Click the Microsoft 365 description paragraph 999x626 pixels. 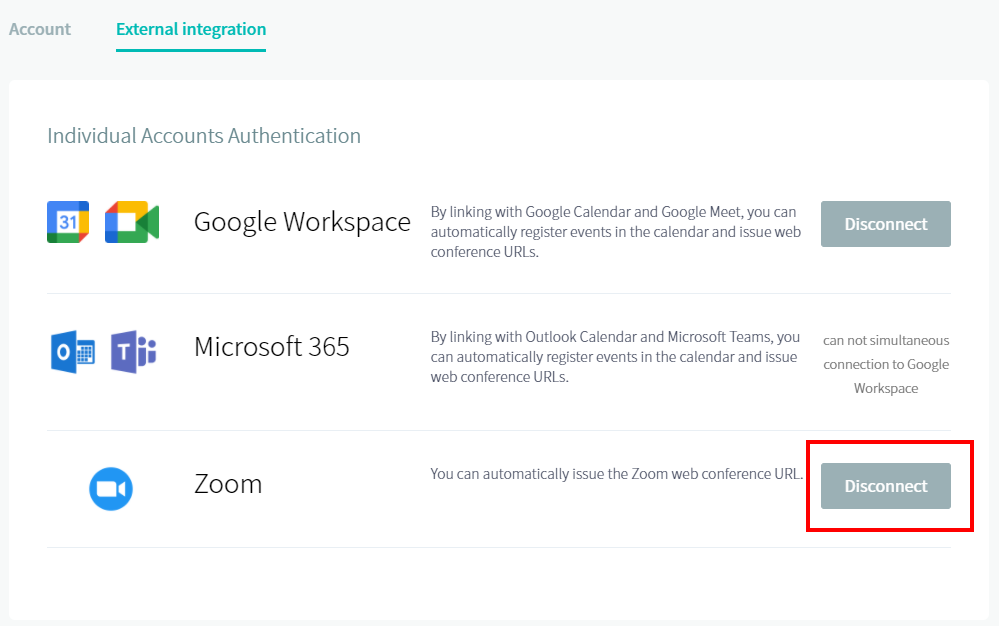(615, 357)
